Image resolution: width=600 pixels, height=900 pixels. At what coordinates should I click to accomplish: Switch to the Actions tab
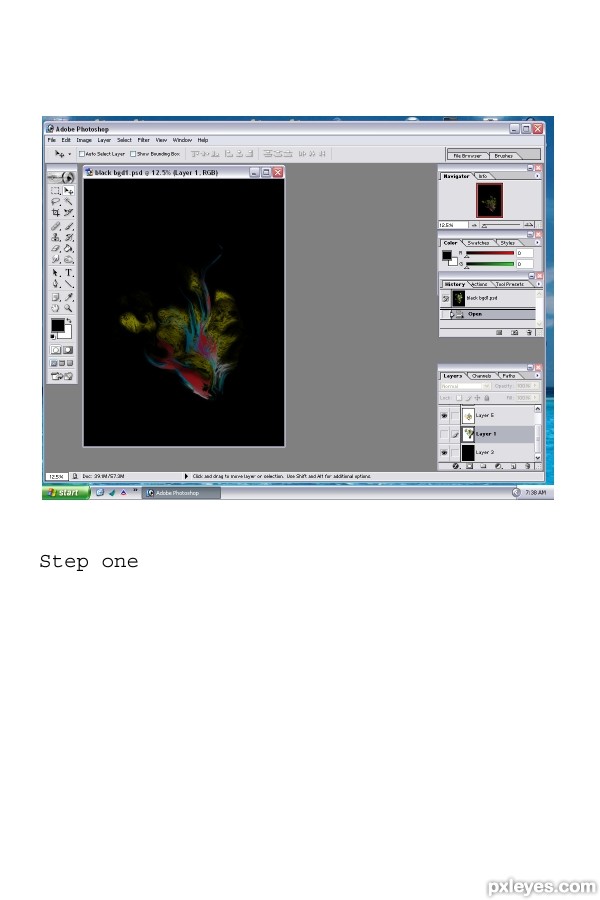479,284
